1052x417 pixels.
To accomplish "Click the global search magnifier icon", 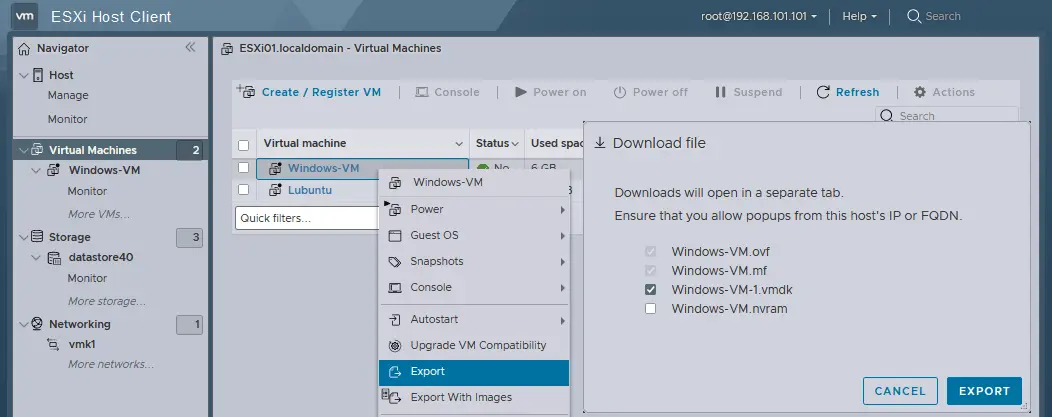I will [913, 16].
